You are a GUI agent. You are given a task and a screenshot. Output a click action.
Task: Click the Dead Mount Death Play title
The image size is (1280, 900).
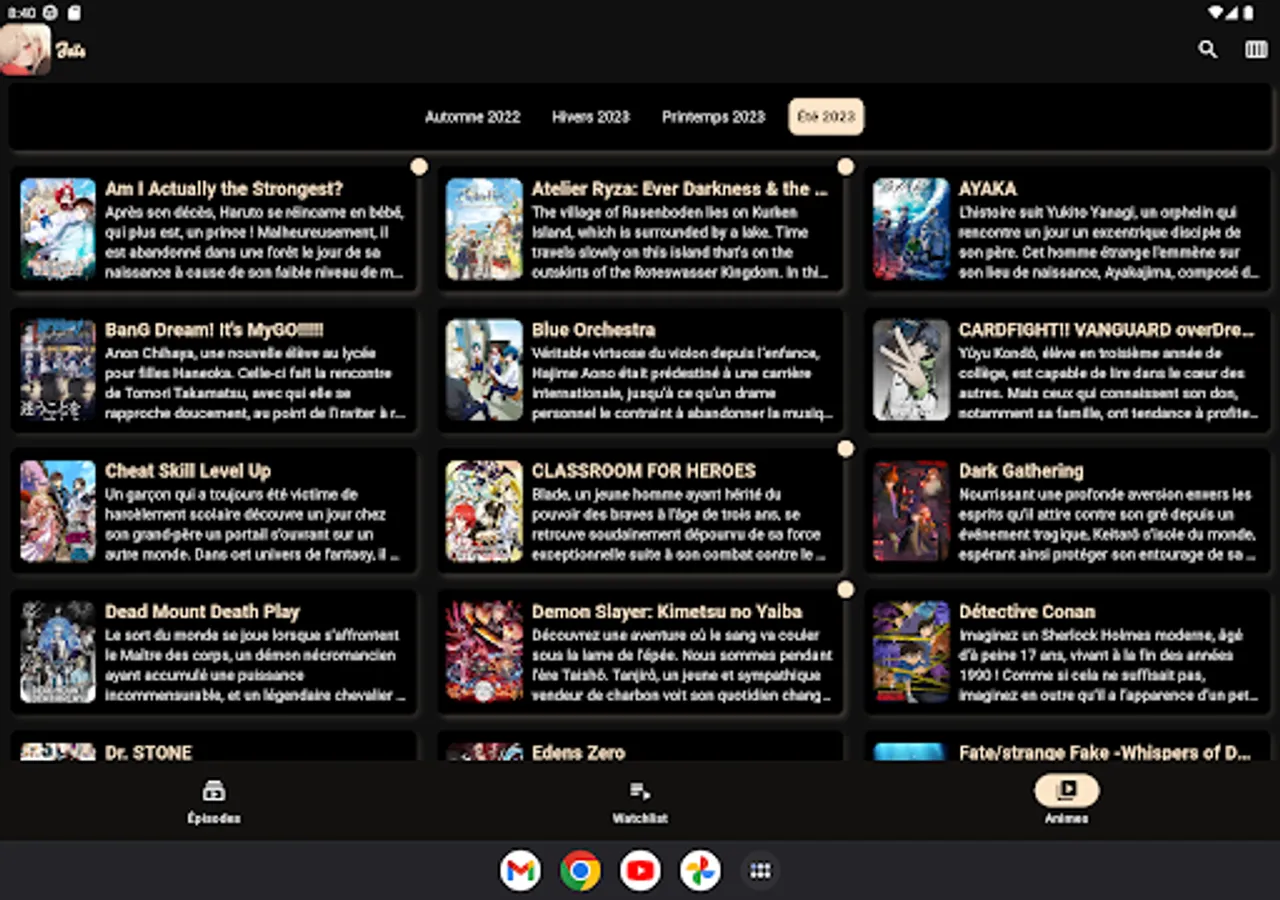[202, 612]
